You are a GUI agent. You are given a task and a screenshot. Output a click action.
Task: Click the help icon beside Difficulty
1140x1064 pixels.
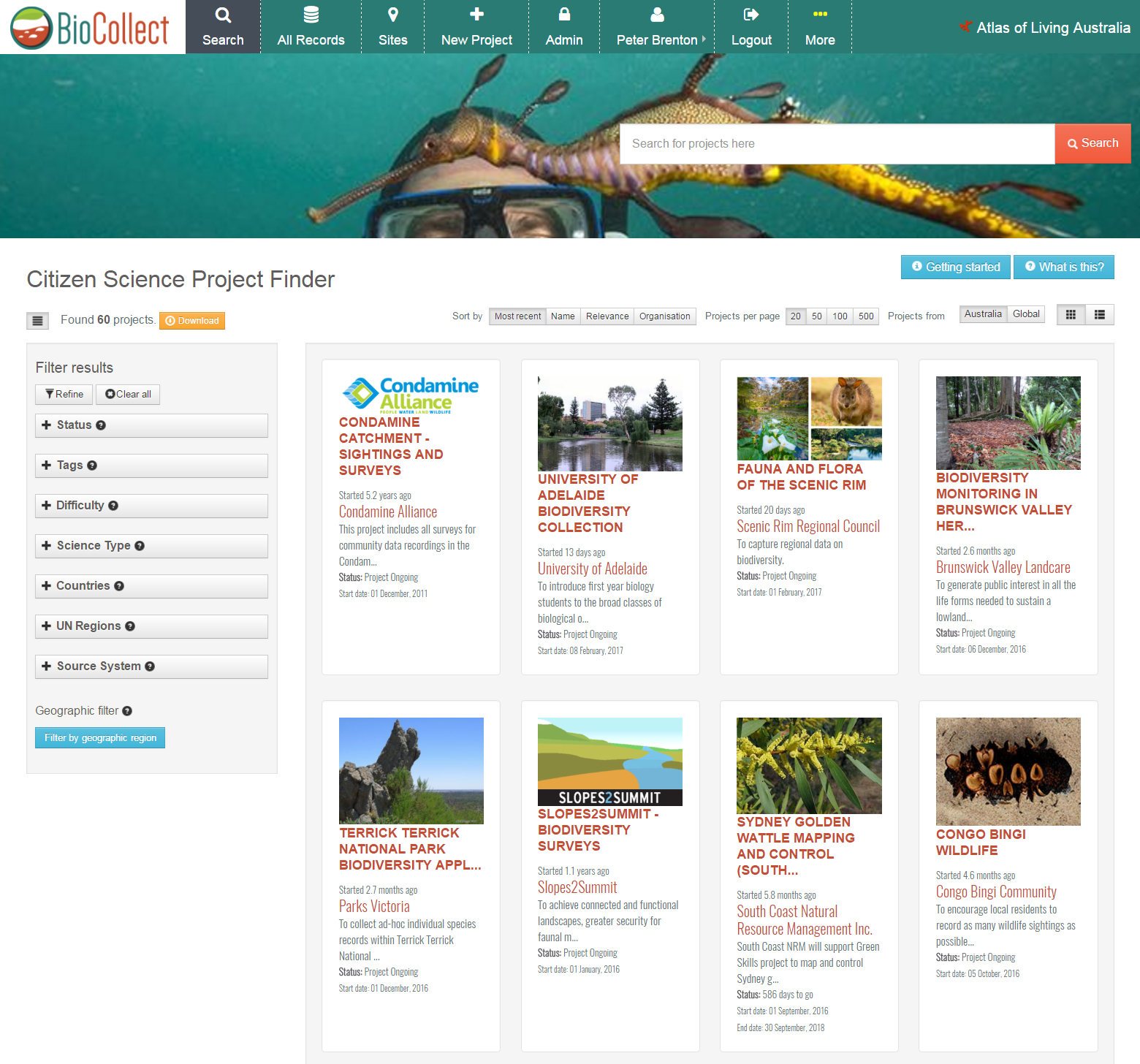(x=113, y=506)
